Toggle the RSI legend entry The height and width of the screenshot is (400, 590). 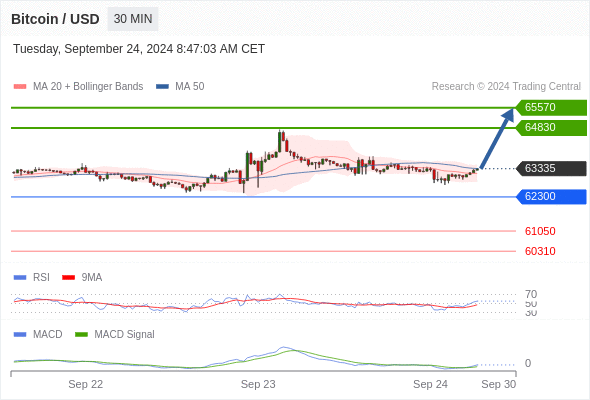point(32,277)
